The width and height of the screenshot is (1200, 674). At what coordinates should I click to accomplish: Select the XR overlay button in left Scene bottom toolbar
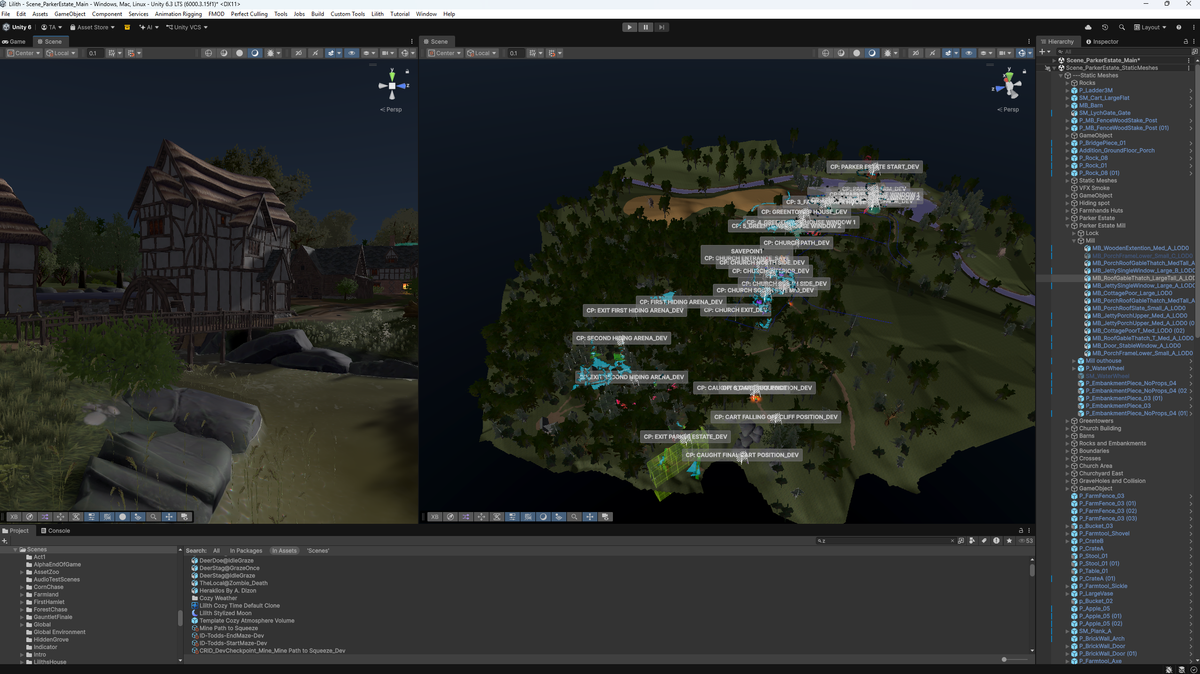pyautogui.click(x=14, y=517)
